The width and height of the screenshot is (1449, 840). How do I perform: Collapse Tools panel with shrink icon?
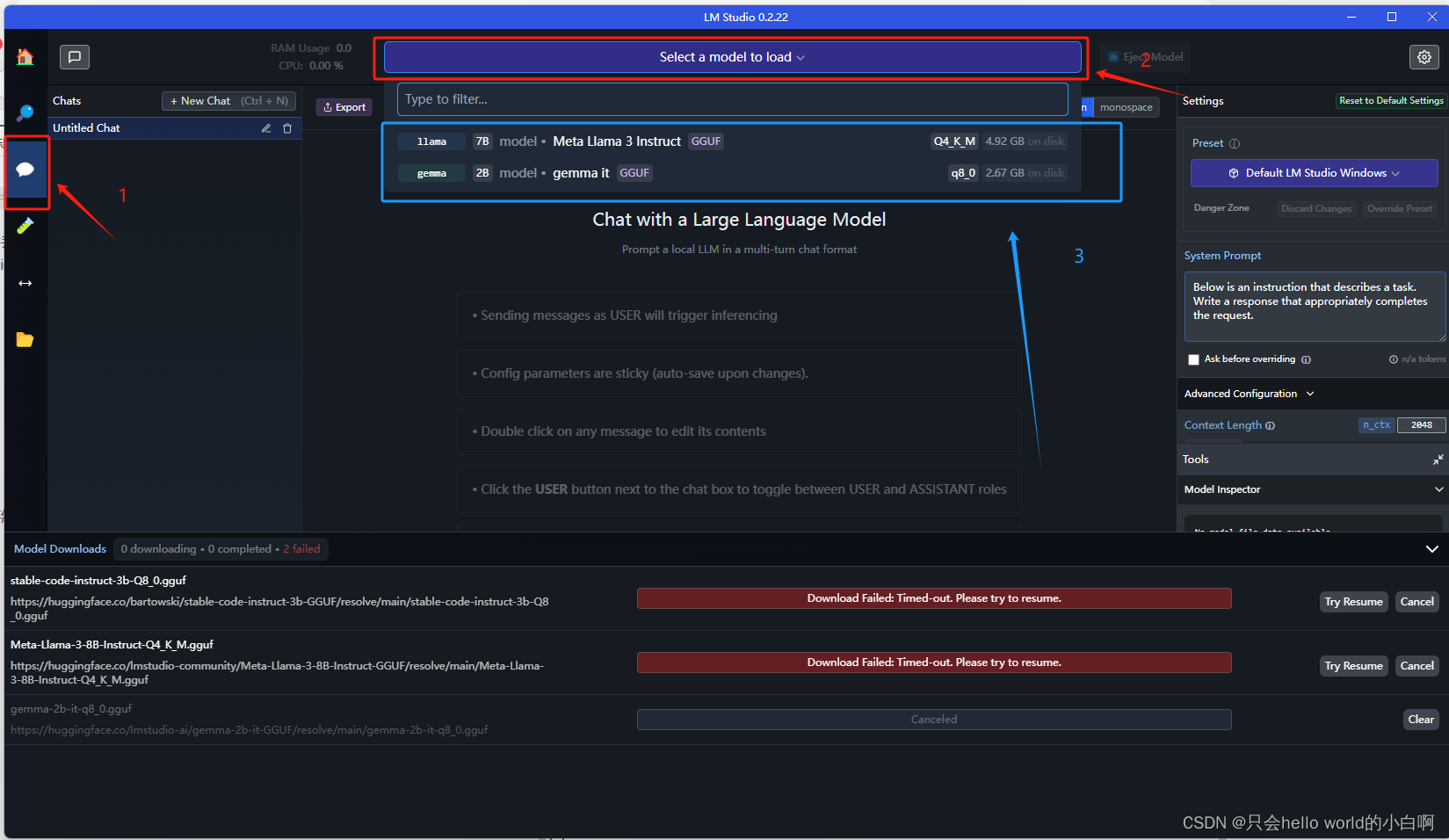[1438, 460]
